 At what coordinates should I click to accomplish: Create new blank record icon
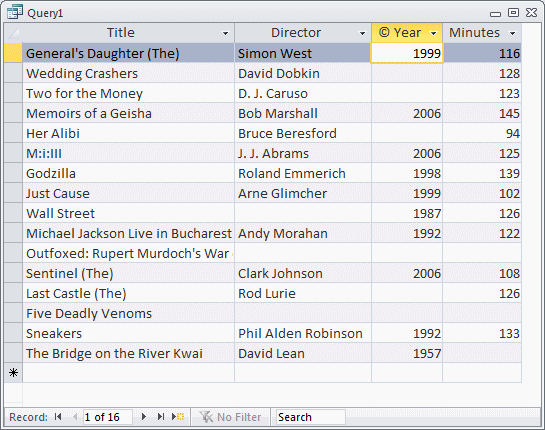pyautogui.click(x=178, y=416)
